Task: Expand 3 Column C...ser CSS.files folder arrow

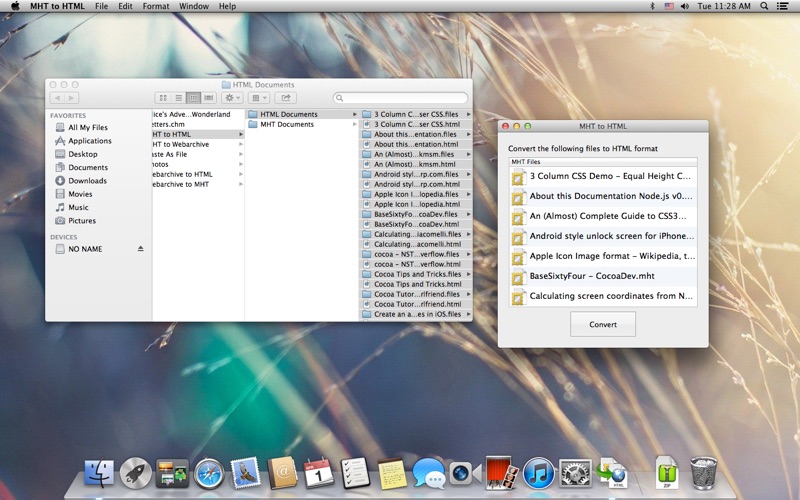Action: tap(468, 114)
